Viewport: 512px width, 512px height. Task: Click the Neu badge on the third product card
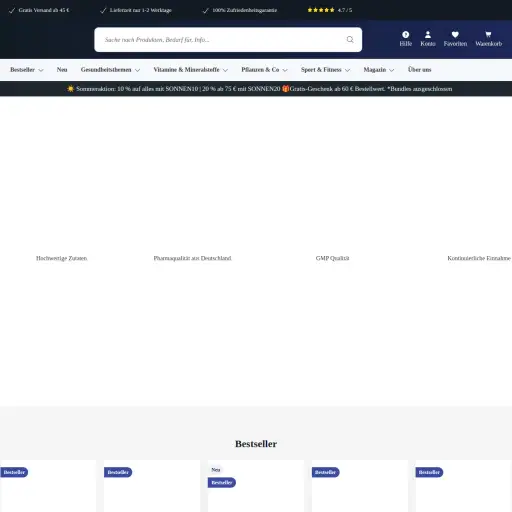point(216,470)
